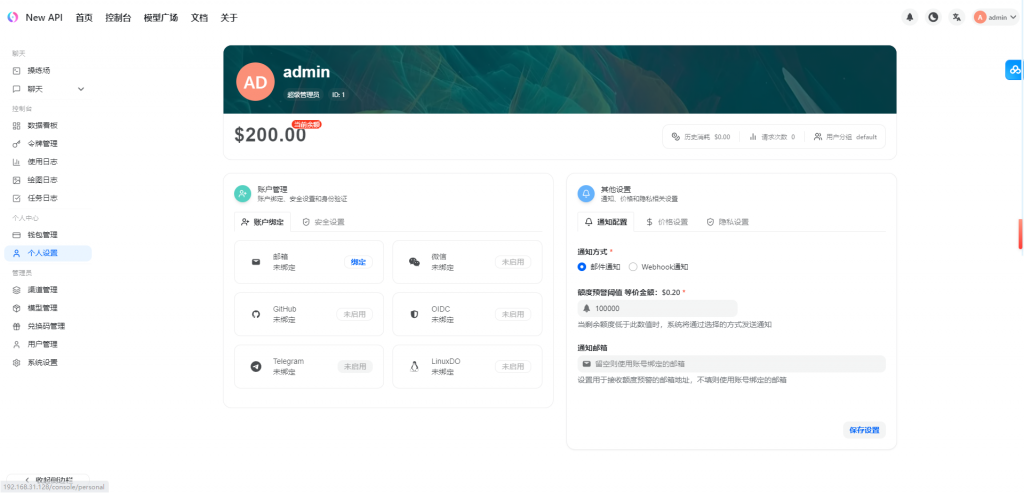Image resolution: width=1024 pixels, height=493 pixels.
Task: Switch to the 账户绑定 tab
Action: pyautogui.click(x=263, y=222)
